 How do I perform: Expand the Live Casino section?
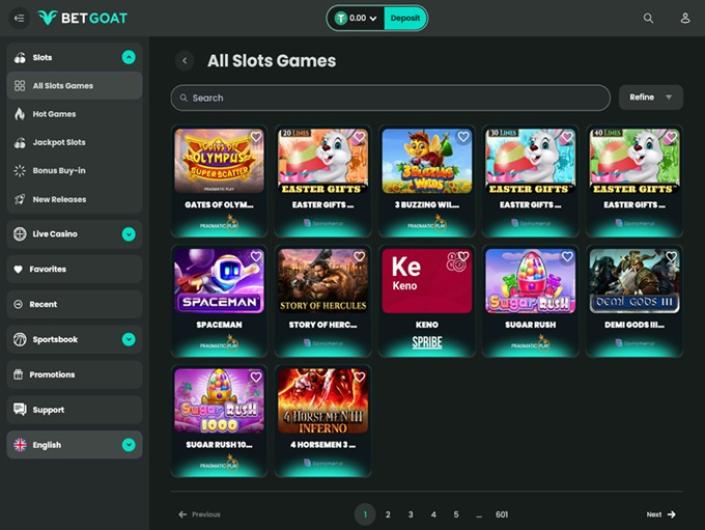pyautogui.click(x=128, y=234)
